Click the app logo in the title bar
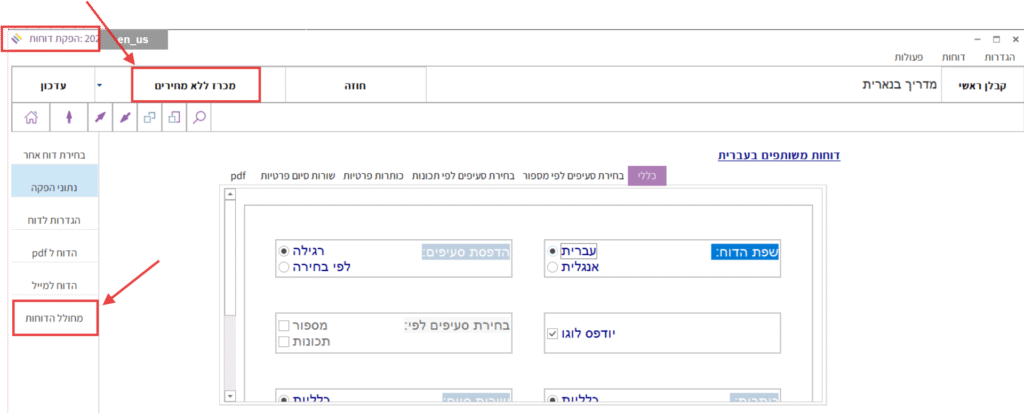This screenshot has height=413, width=1024. pyautogui.click(x=15, y=39)
